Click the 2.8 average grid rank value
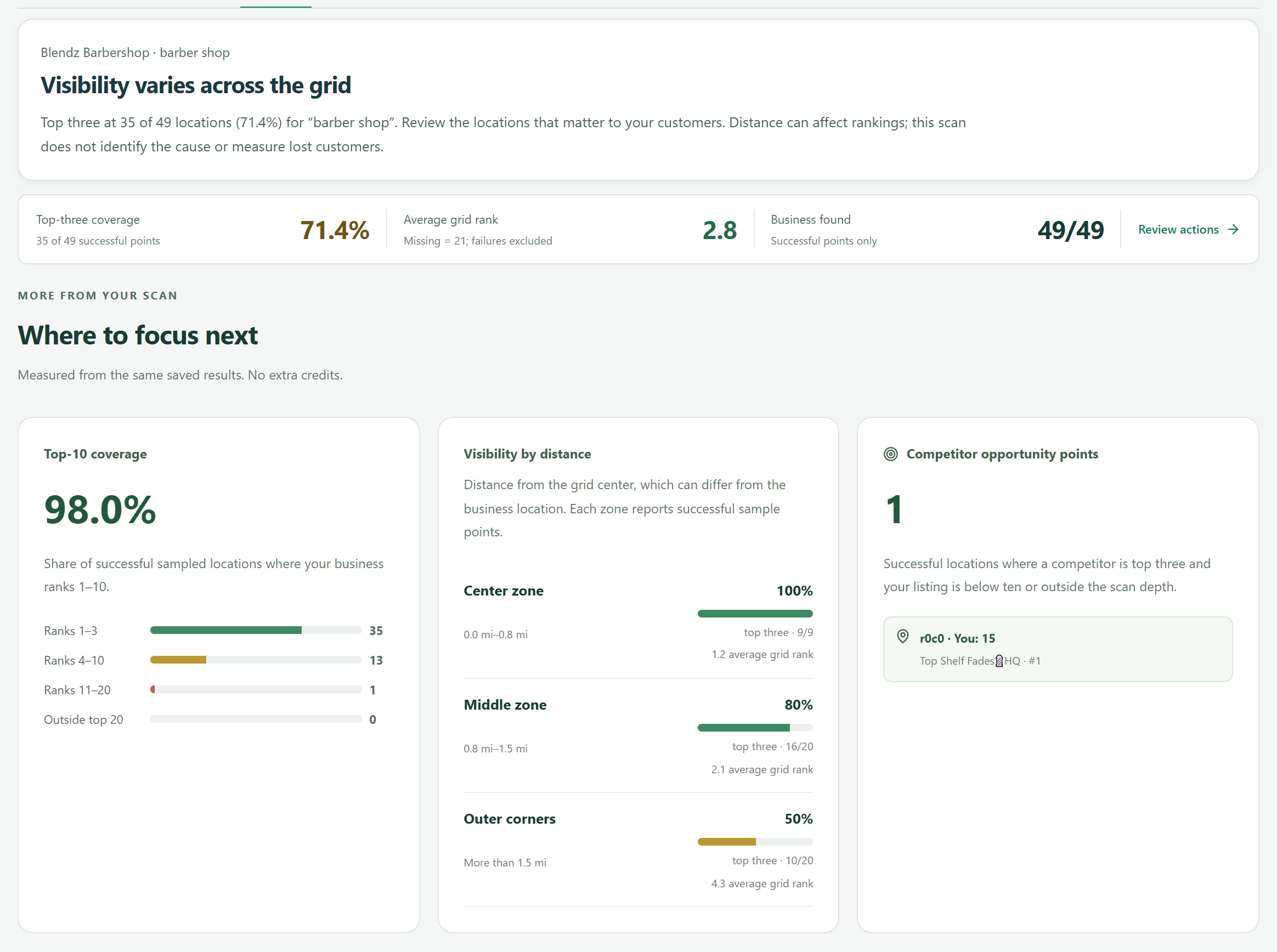Image resolution: width=1277 pixels, height=952 pixels. pos(720,230)
